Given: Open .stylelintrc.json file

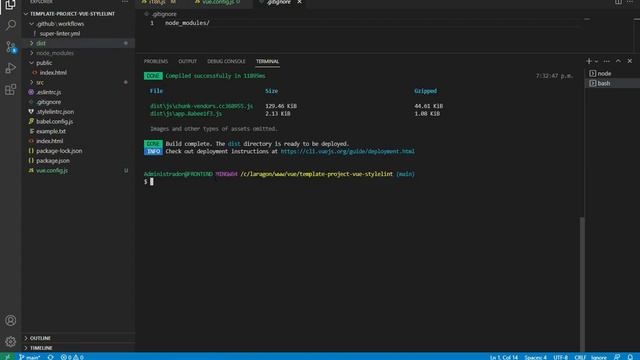Looking at the screenshot, I should click(55, 112).
